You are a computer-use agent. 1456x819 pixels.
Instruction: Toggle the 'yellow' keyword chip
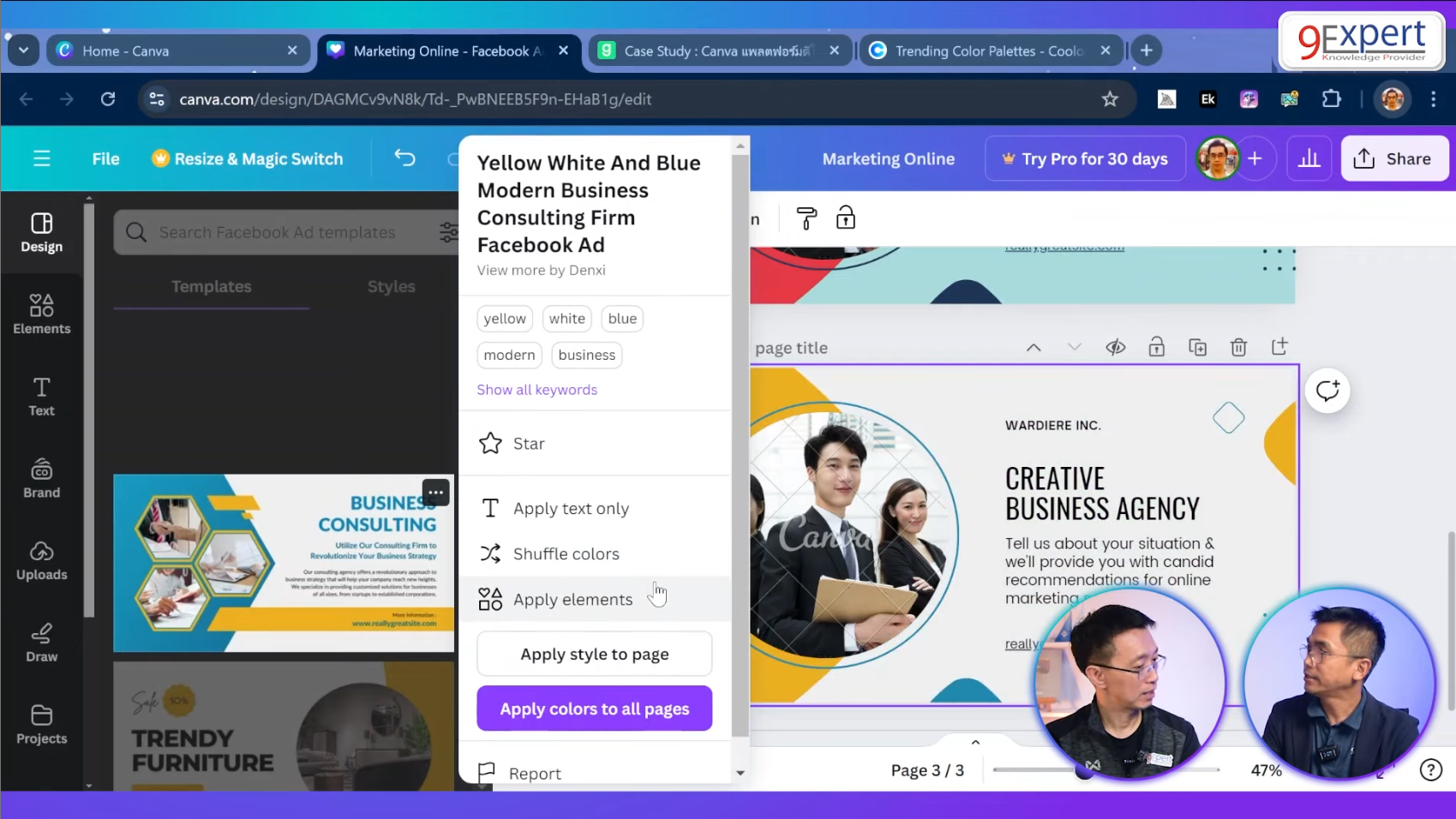(504, 318)
